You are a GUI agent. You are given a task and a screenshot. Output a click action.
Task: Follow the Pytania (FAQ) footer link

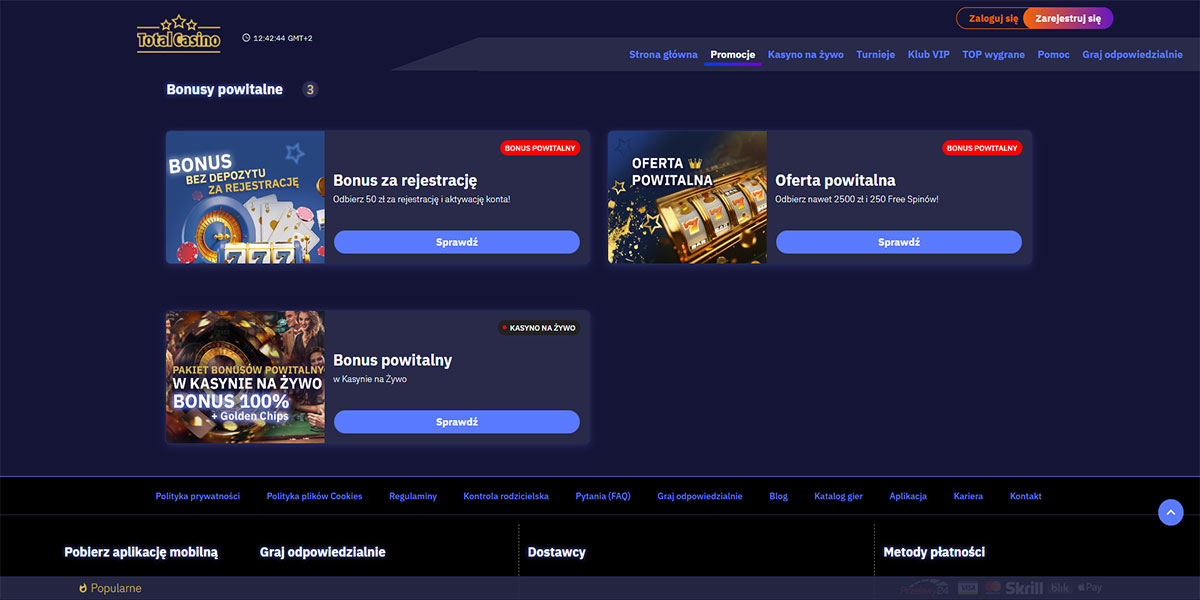pyautogui.click(x=603, y=496)
